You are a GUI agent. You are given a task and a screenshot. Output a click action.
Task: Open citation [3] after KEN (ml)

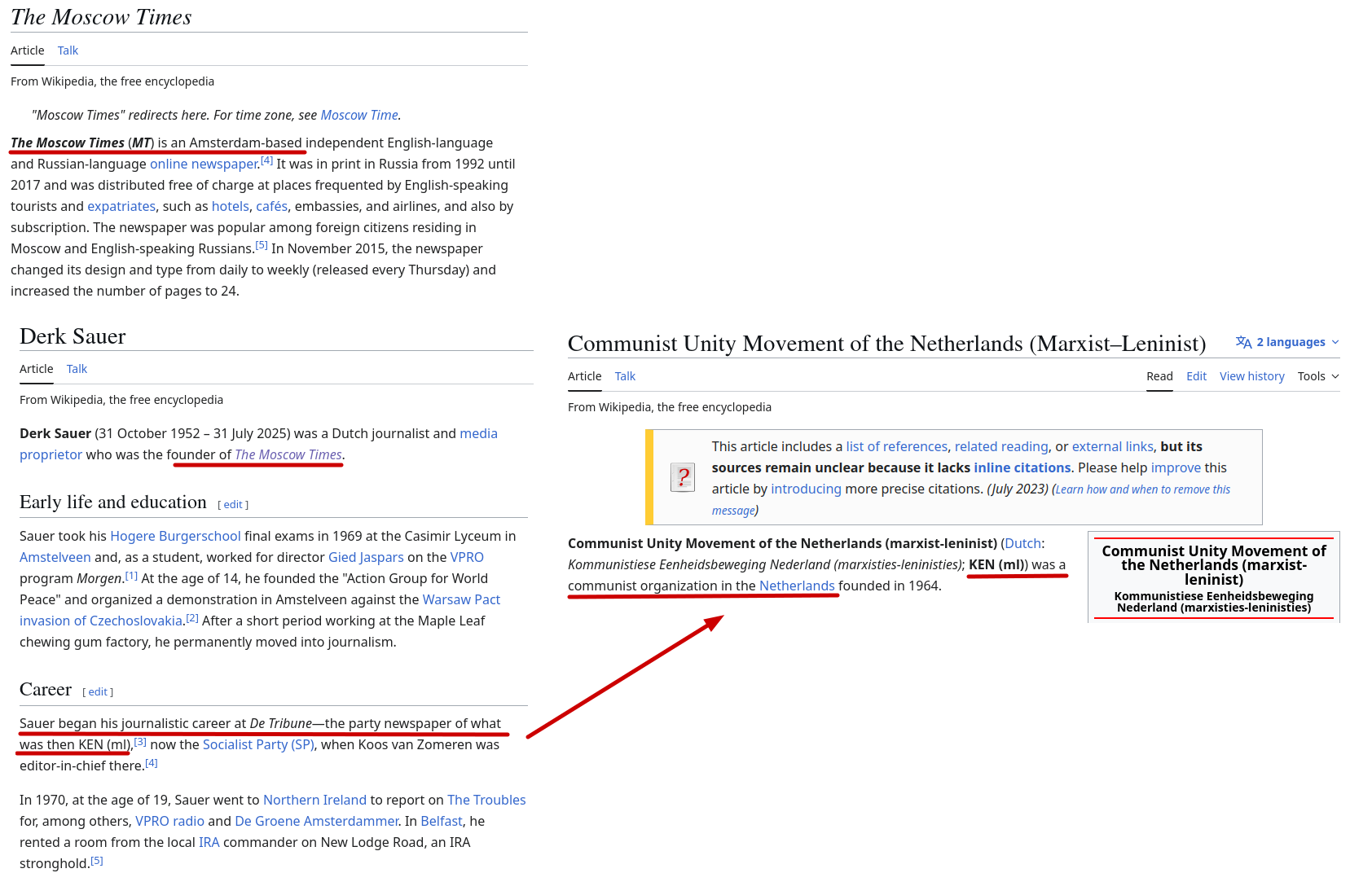[140, 741]
